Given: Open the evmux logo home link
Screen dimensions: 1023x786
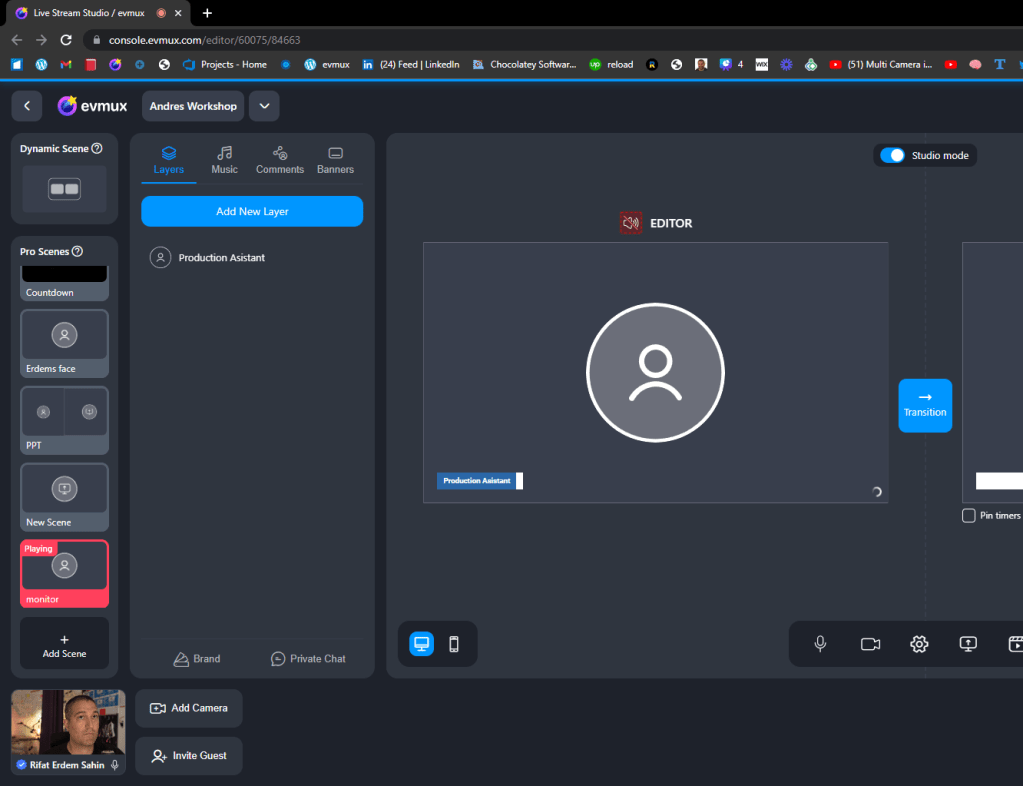Looking at the screenshot, I should [92, 106].
